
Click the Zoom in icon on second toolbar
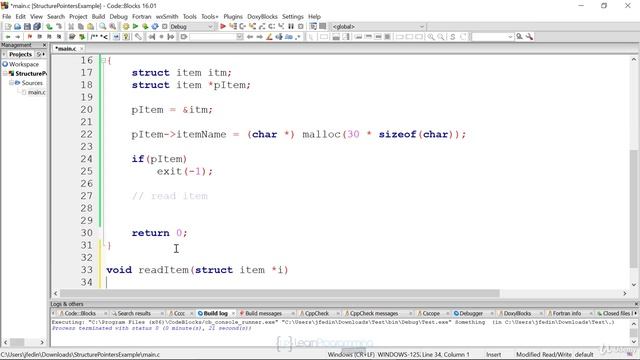431,37
